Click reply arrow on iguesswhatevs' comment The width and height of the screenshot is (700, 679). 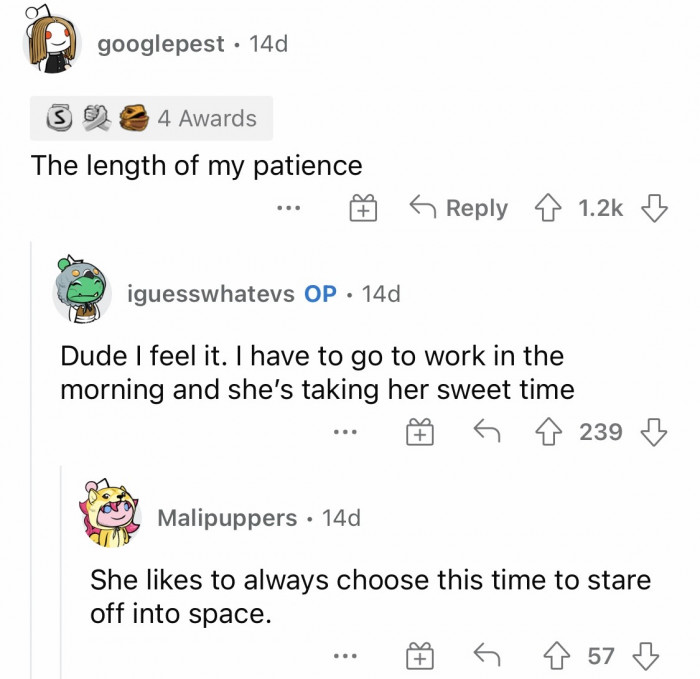tap(488, 432)
